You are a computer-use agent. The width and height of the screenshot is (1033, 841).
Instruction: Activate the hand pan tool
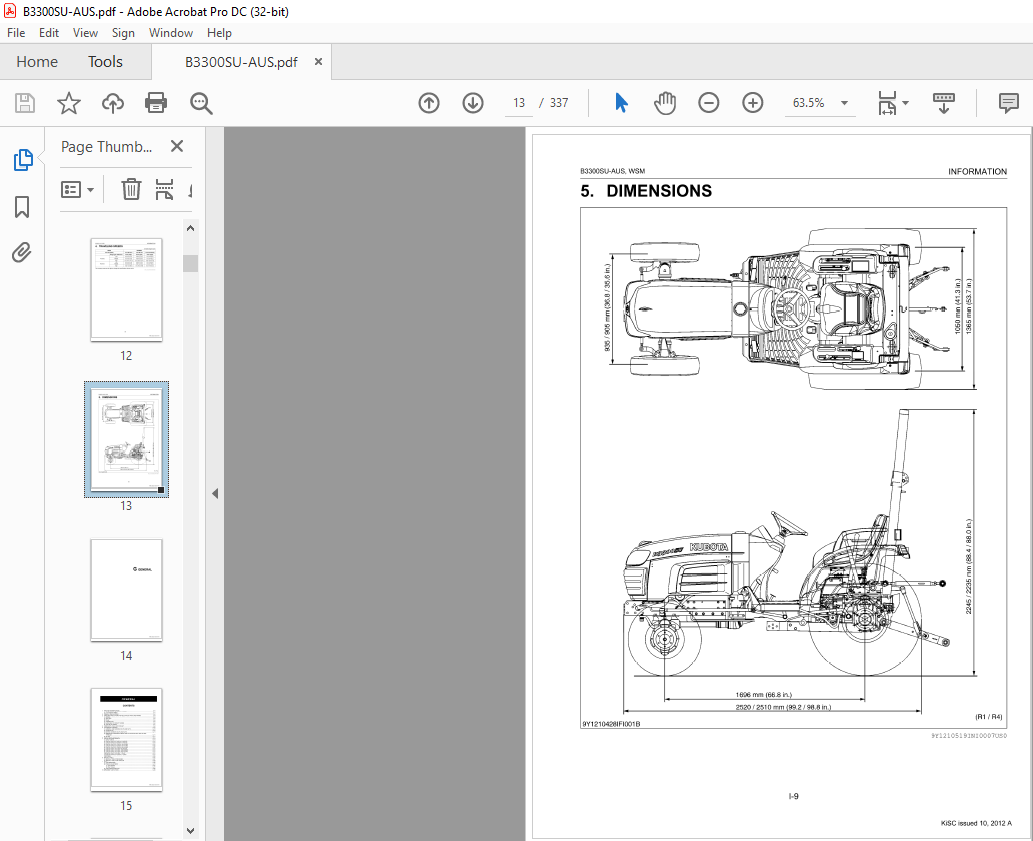point(665,103)
